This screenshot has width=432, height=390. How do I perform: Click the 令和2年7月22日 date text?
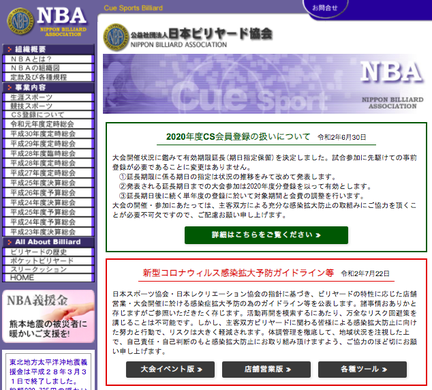point(365,274)
